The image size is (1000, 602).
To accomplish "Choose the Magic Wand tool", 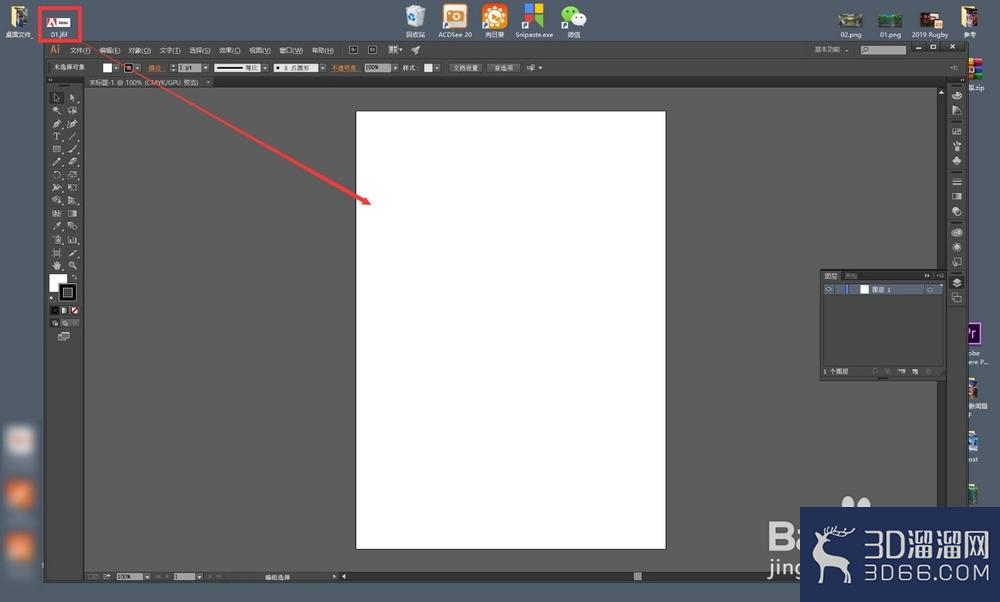I will pos(57,110).
